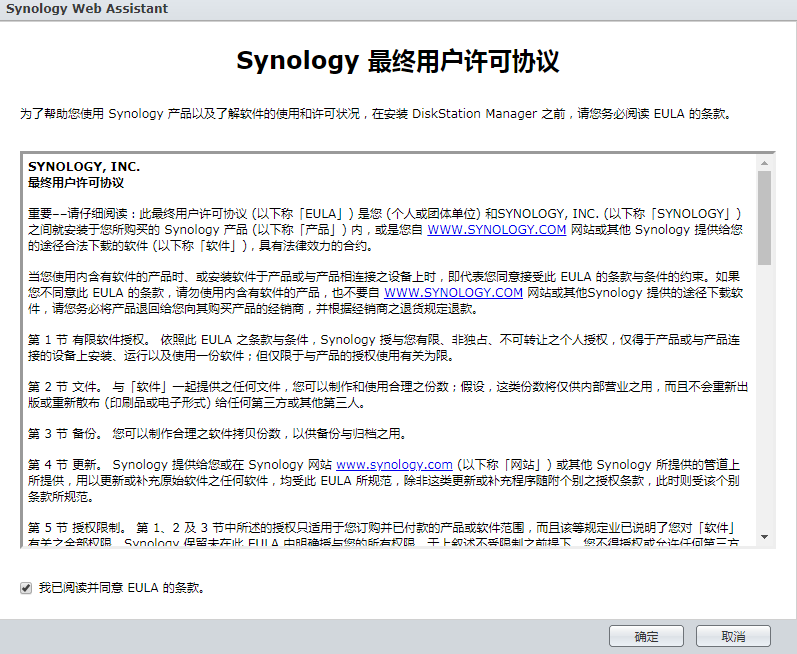Click the EULA scrollbar up arrow

tap(764, 162)
